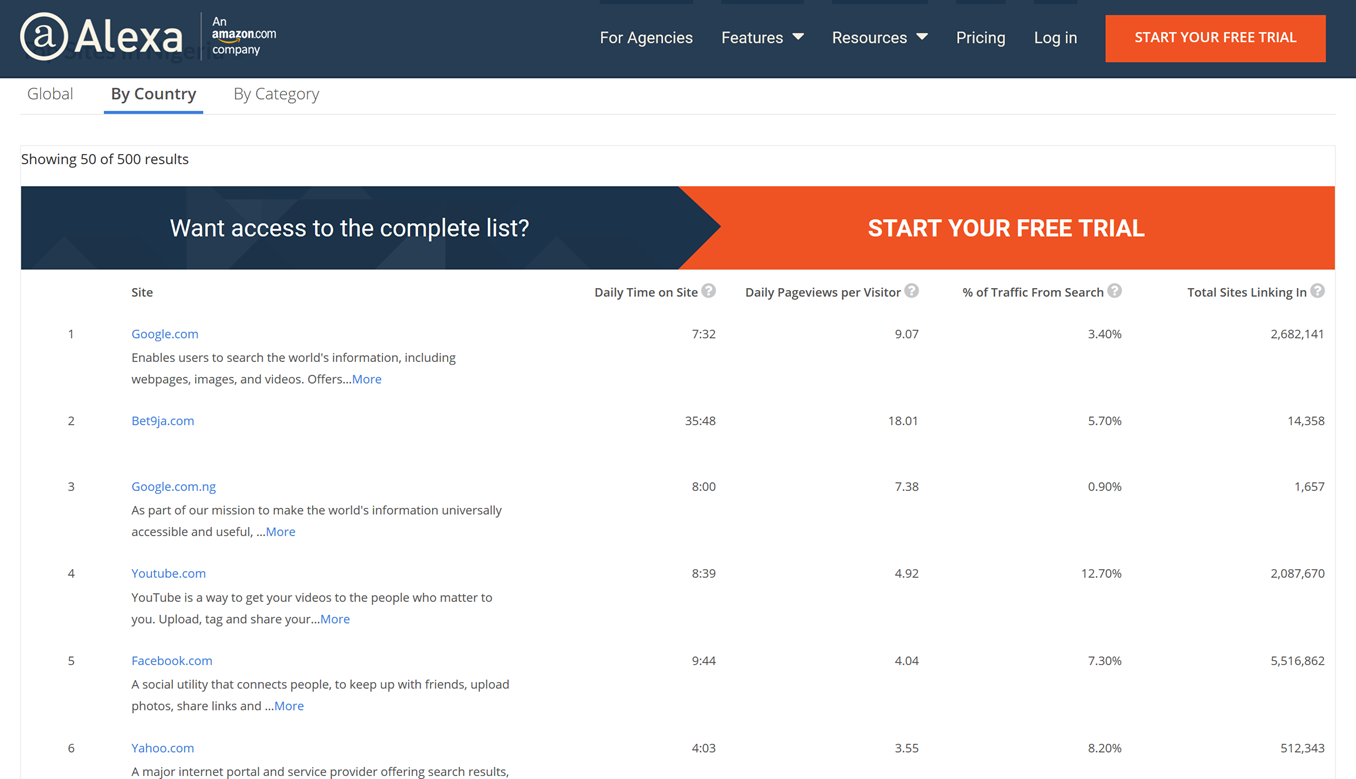Click the 'Showing 50 of 500 results' text
The height and width of the screenshot is (779, 1356).
click(105, 159)
